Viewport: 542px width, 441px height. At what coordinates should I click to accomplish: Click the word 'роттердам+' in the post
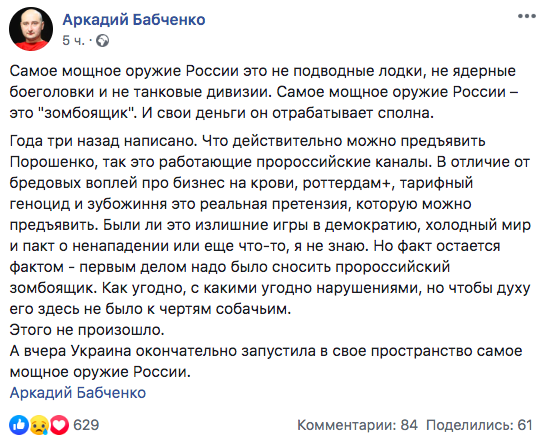(x=347, y=183)
